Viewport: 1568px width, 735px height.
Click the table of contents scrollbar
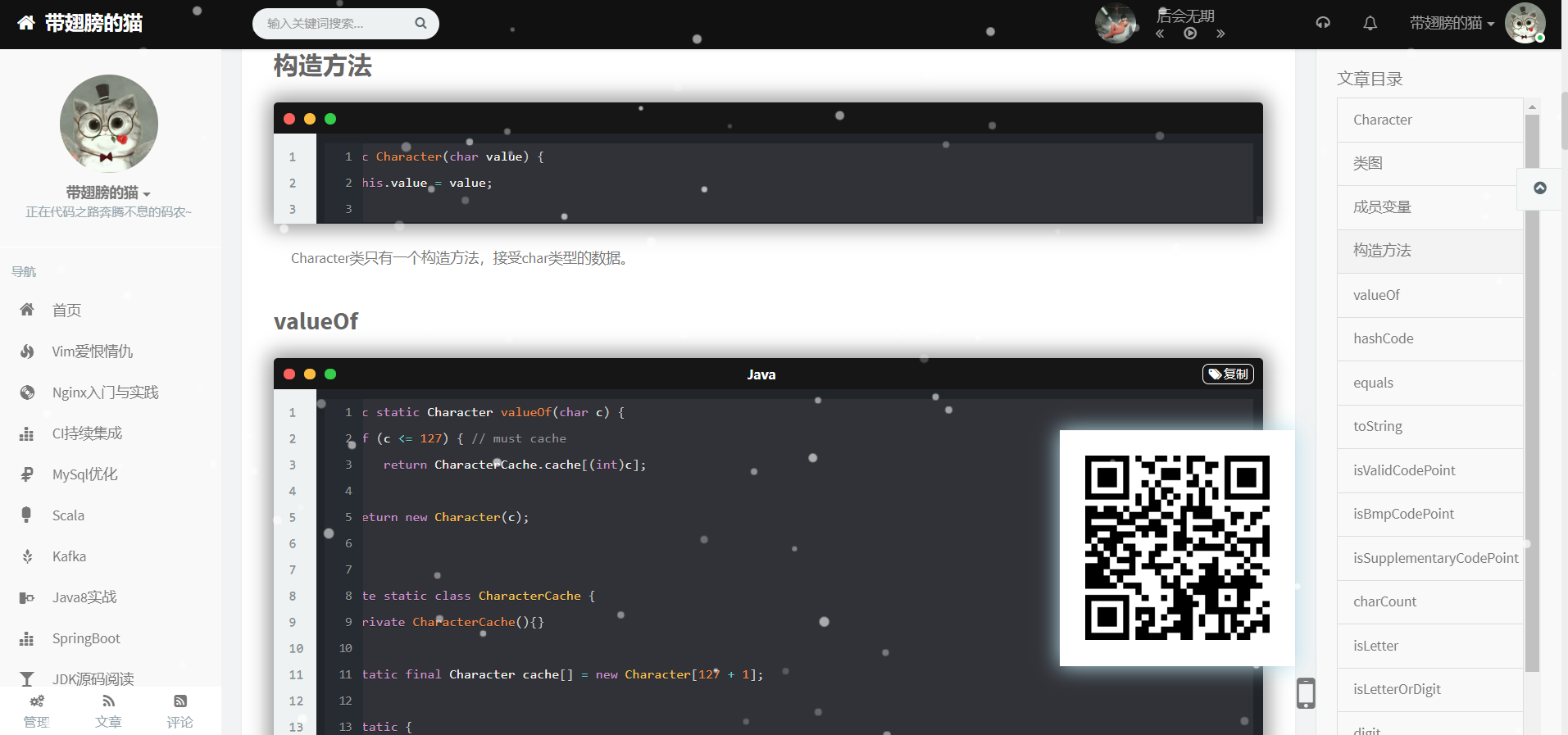click(x=1532, y=393)
